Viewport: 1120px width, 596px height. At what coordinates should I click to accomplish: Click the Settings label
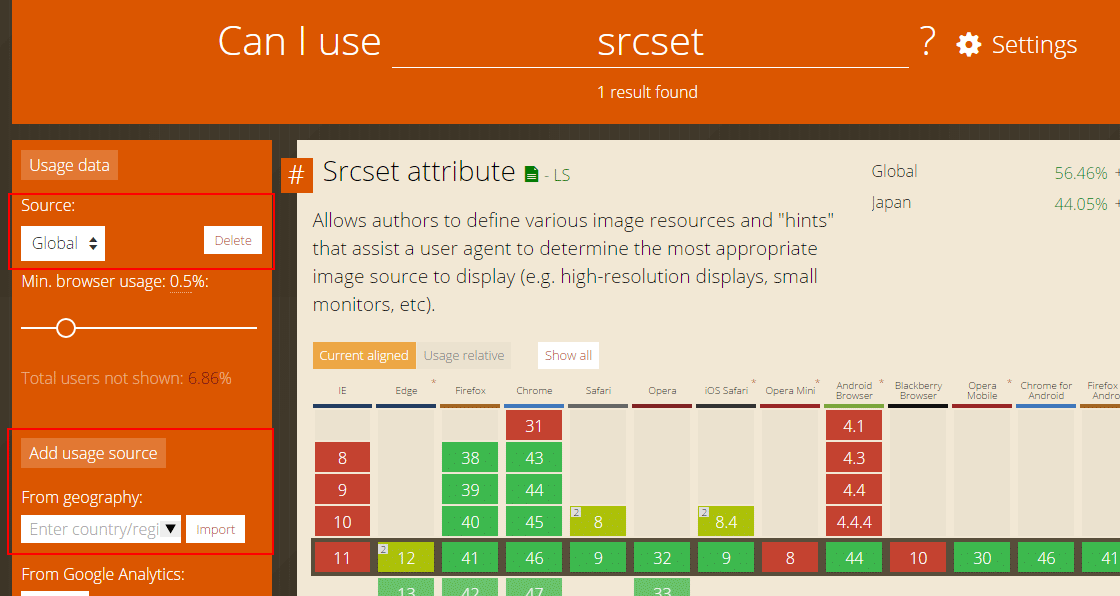[1034, 44]
